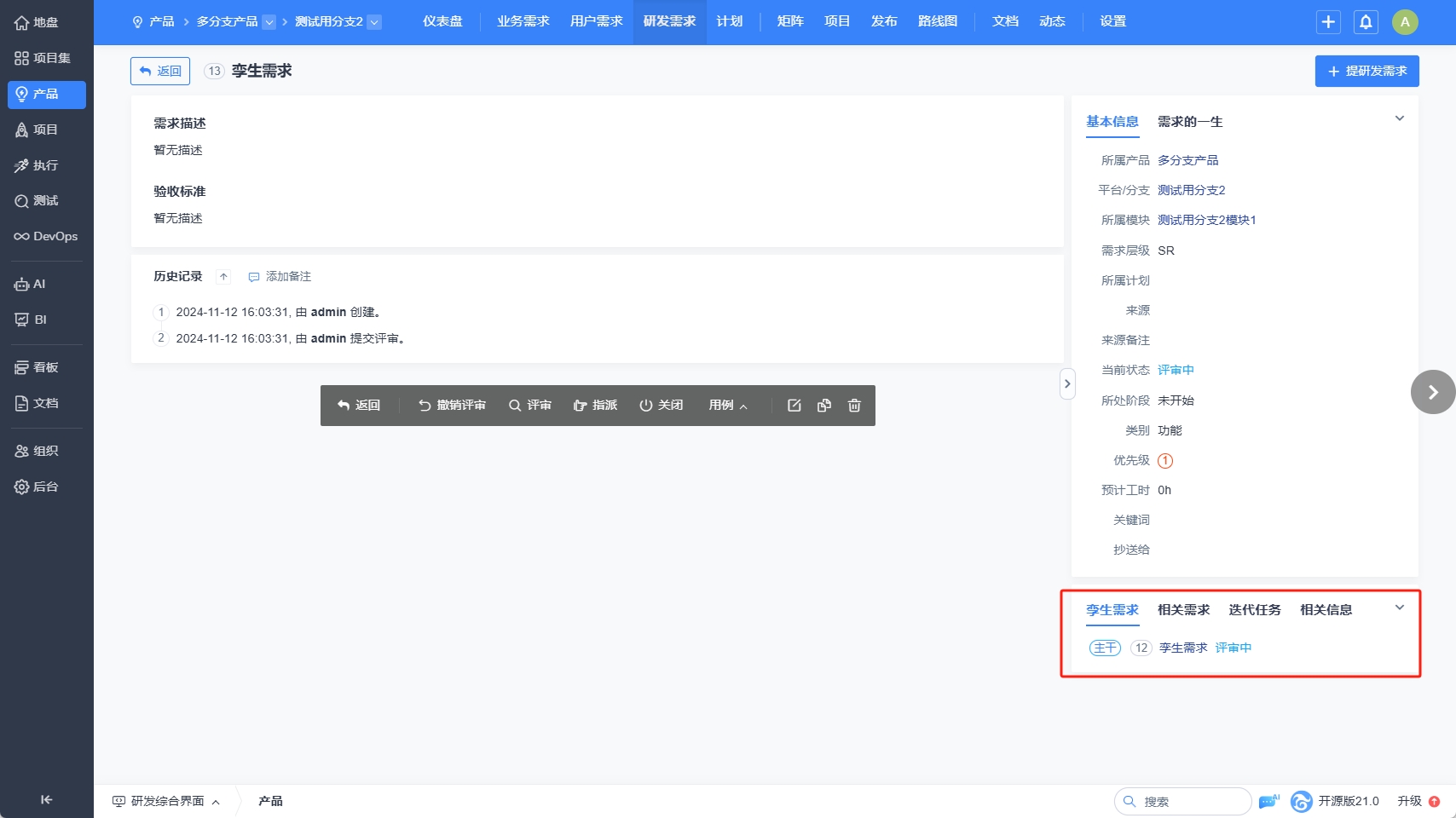Collapse the left sidebar with arrow icon
1456x818 pixels.
click(x=46, y=799)
